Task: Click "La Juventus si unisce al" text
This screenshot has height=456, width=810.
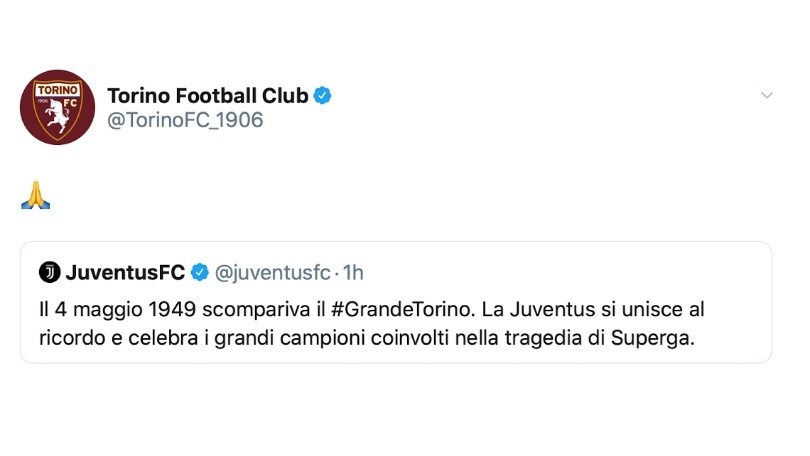Action: click(x=593, y=309)
